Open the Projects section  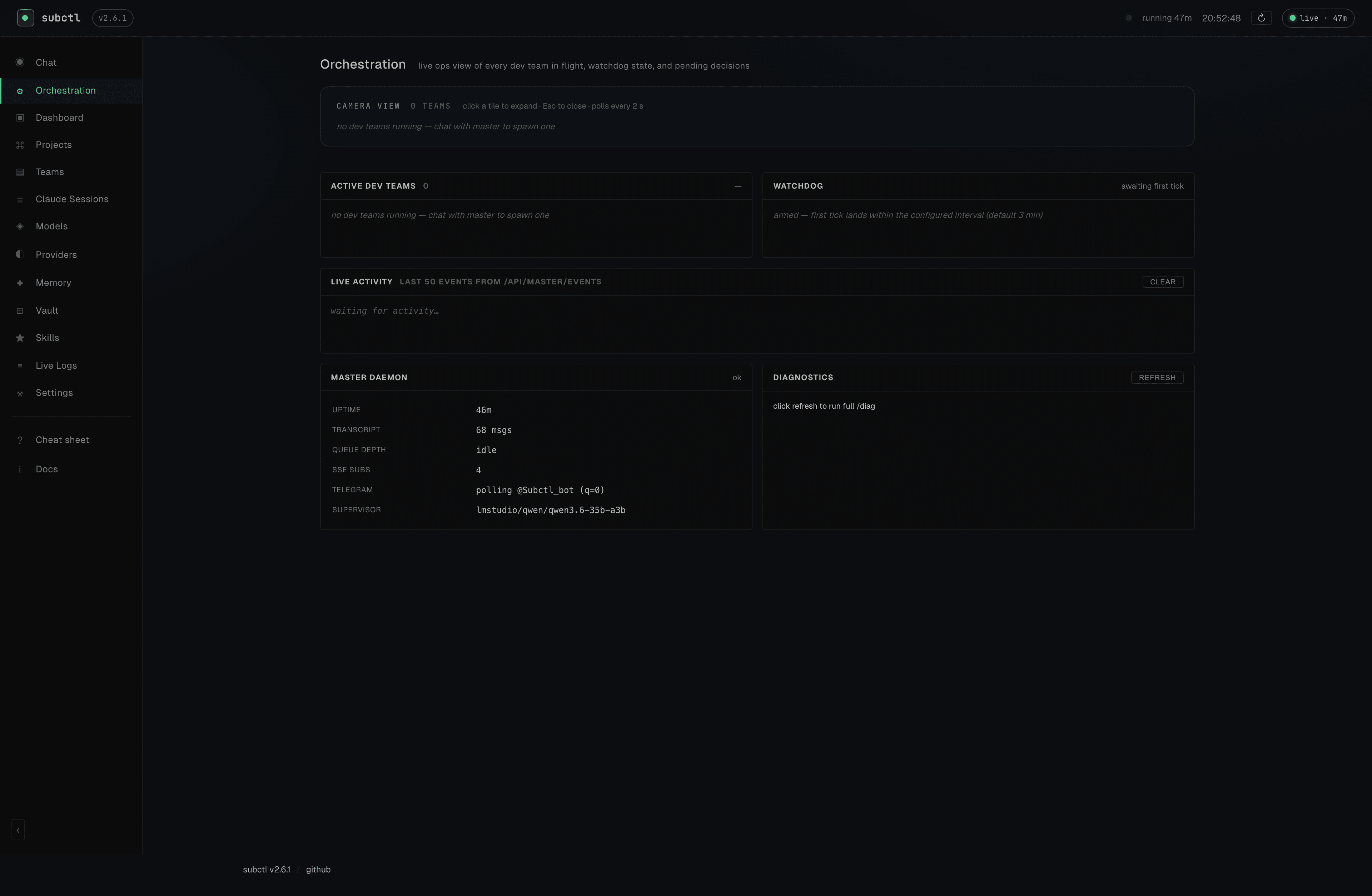point(71,145)
